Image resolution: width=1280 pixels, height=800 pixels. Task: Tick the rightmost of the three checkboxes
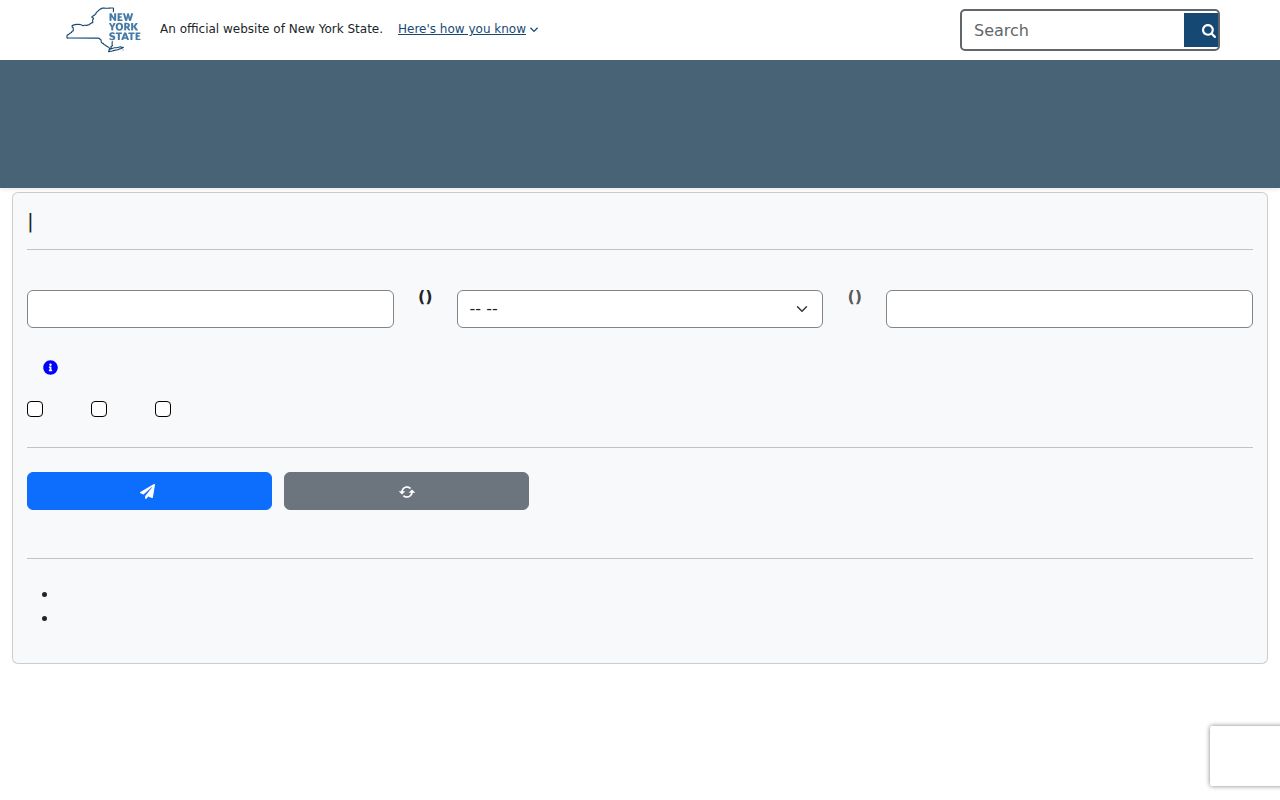point(163,409)
